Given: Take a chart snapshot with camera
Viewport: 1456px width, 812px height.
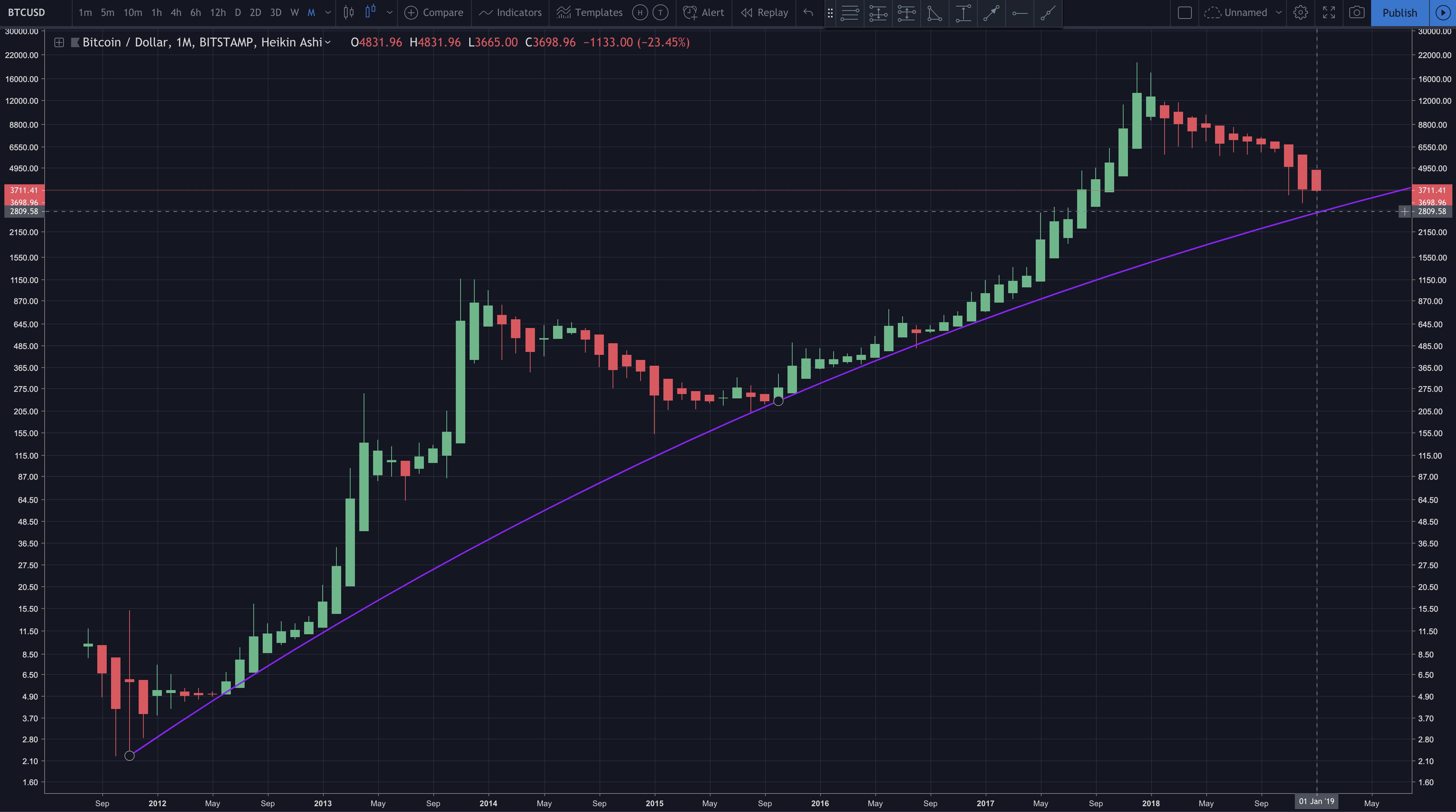Looking at the screenshot, I should 1357,12.
